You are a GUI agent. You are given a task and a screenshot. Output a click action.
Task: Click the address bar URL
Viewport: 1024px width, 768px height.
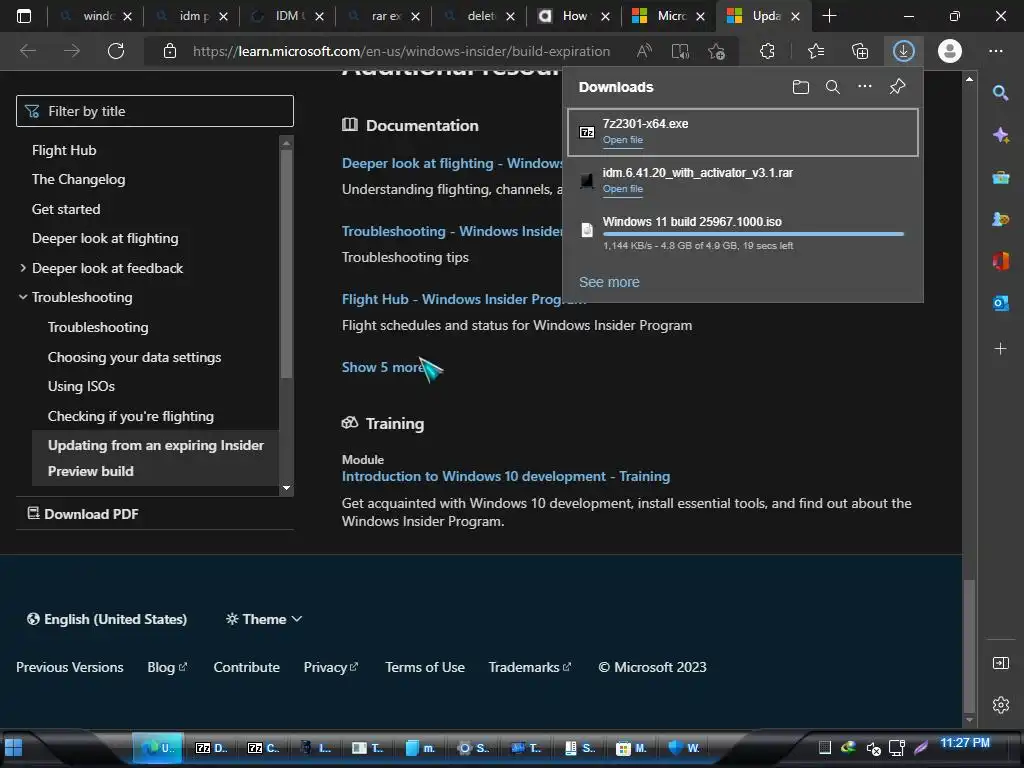tap(401, 51)
